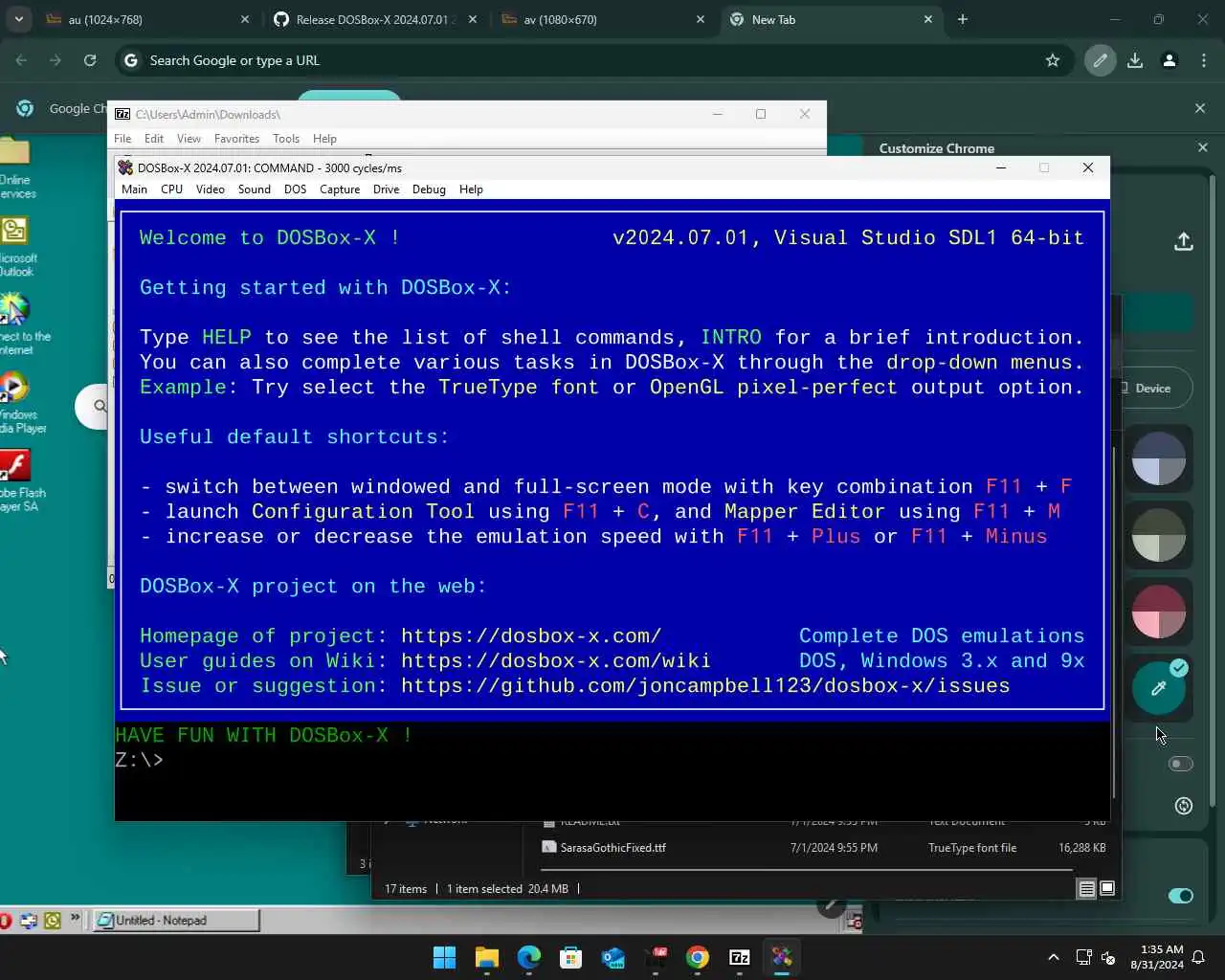Screen dimensions: 1225x980
Task: Show hidden system tray icons
Action: coord(1054,957)
